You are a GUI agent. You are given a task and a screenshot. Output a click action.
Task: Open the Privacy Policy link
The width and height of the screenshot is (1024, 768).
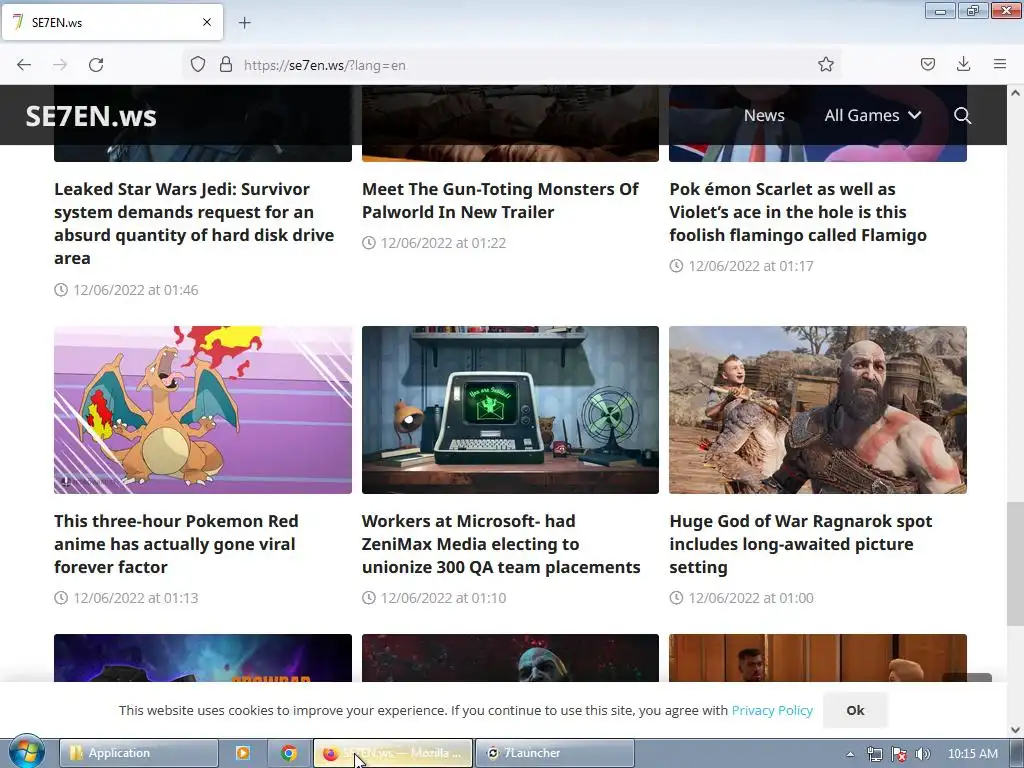pos(772,711)
